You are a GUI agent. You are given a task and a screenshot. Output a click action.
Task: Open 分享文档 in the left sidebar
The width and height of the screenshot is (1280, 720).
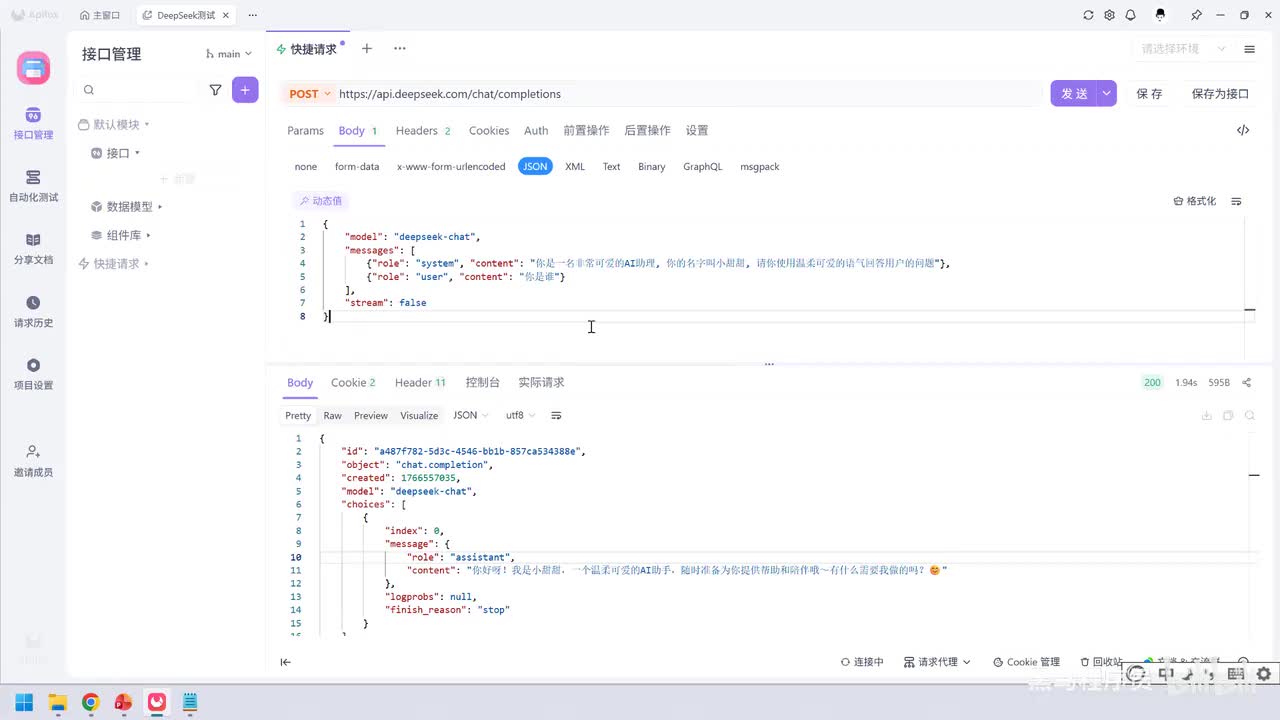[33, 248]
